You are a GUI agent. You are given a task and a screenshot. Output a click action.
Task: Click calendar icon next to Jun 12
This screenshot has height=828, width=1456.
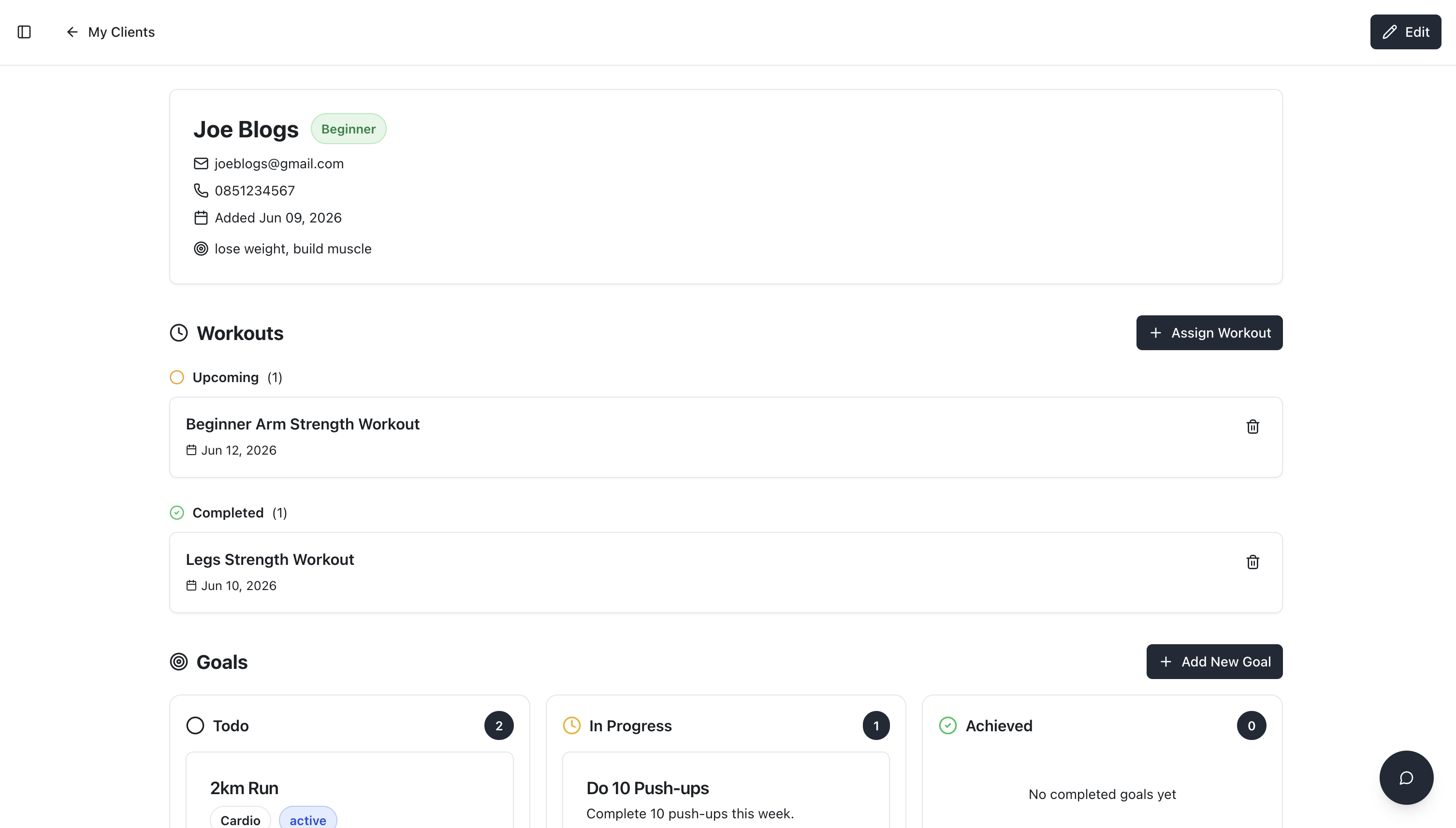click(x=191, y=450)
